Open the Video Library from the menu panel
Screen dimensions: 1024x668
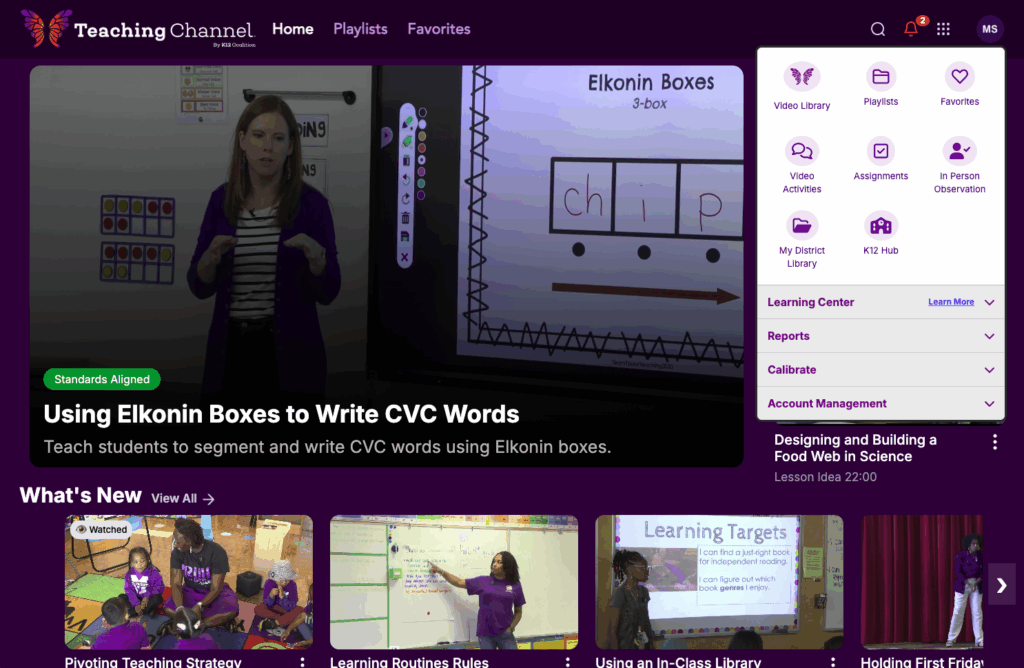(801, 84)
